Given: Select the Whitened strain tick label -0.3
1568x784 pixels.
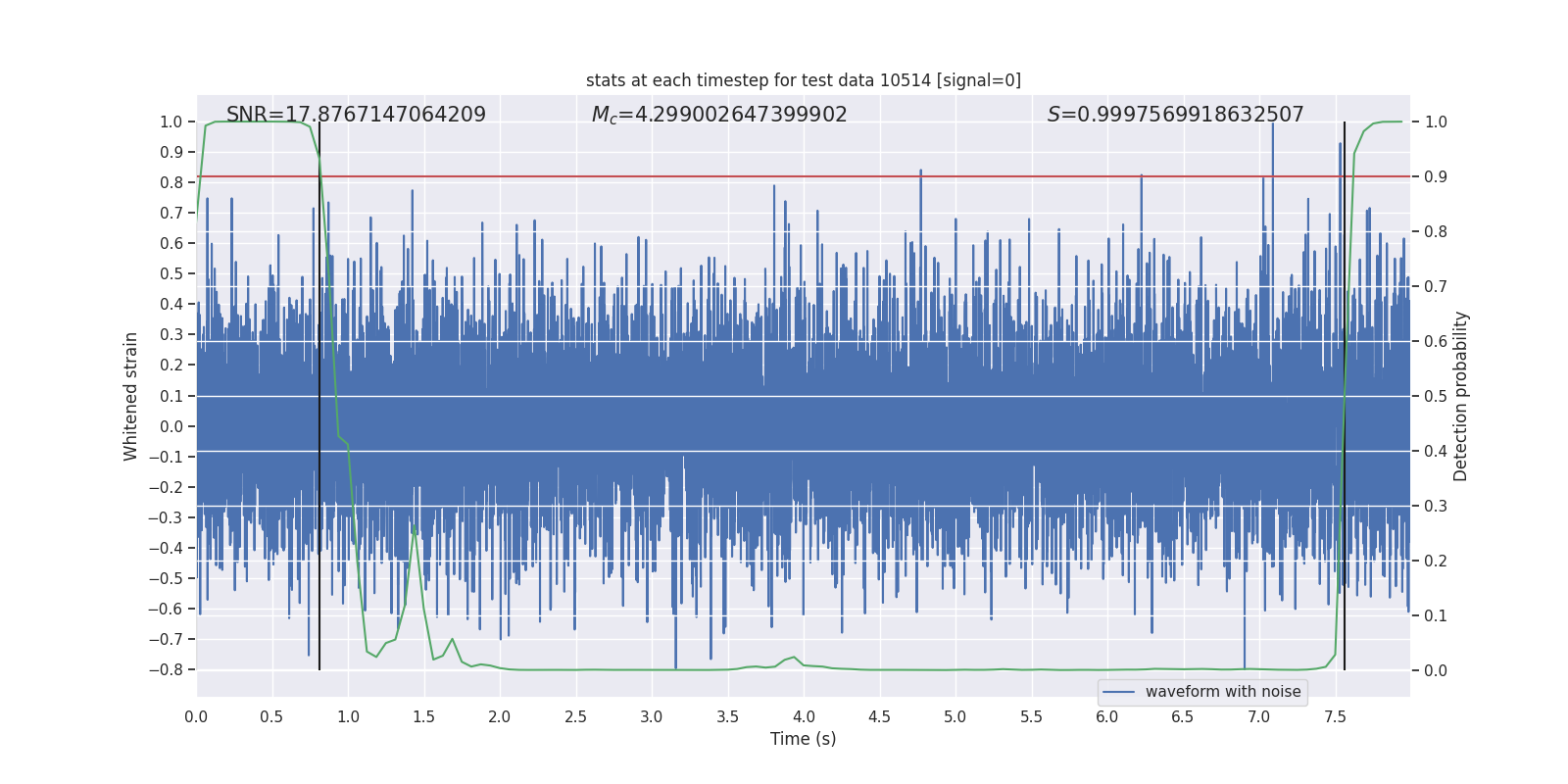Looking at the screenshot, I should (x=166, y=518).
